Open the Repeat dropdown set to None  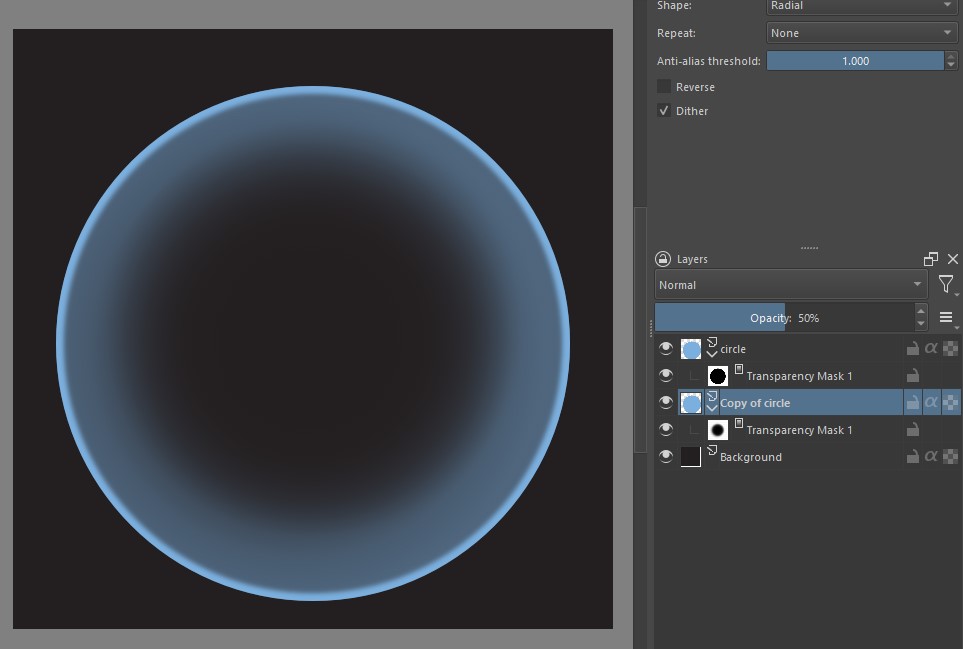click(x=861, y=33)
